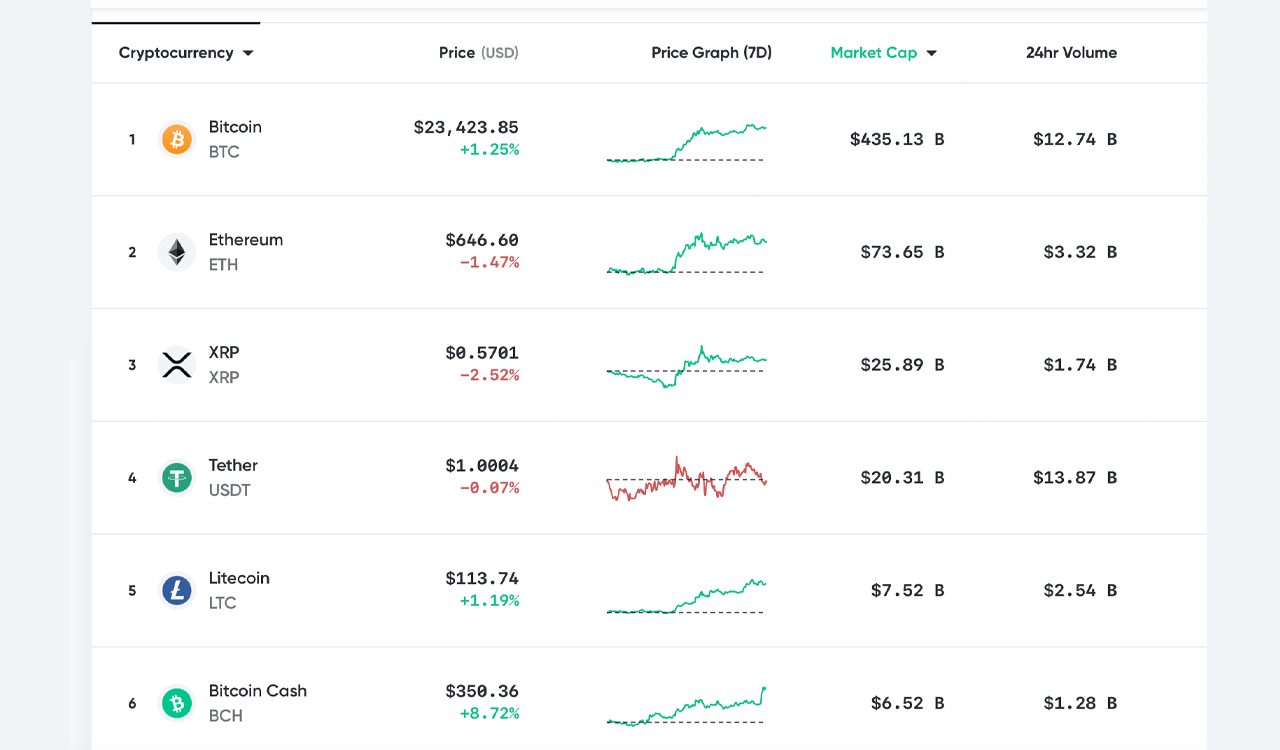Open the Ethereum name link
The width and height of the screenshot is (1280, 750).
(246, 240)
